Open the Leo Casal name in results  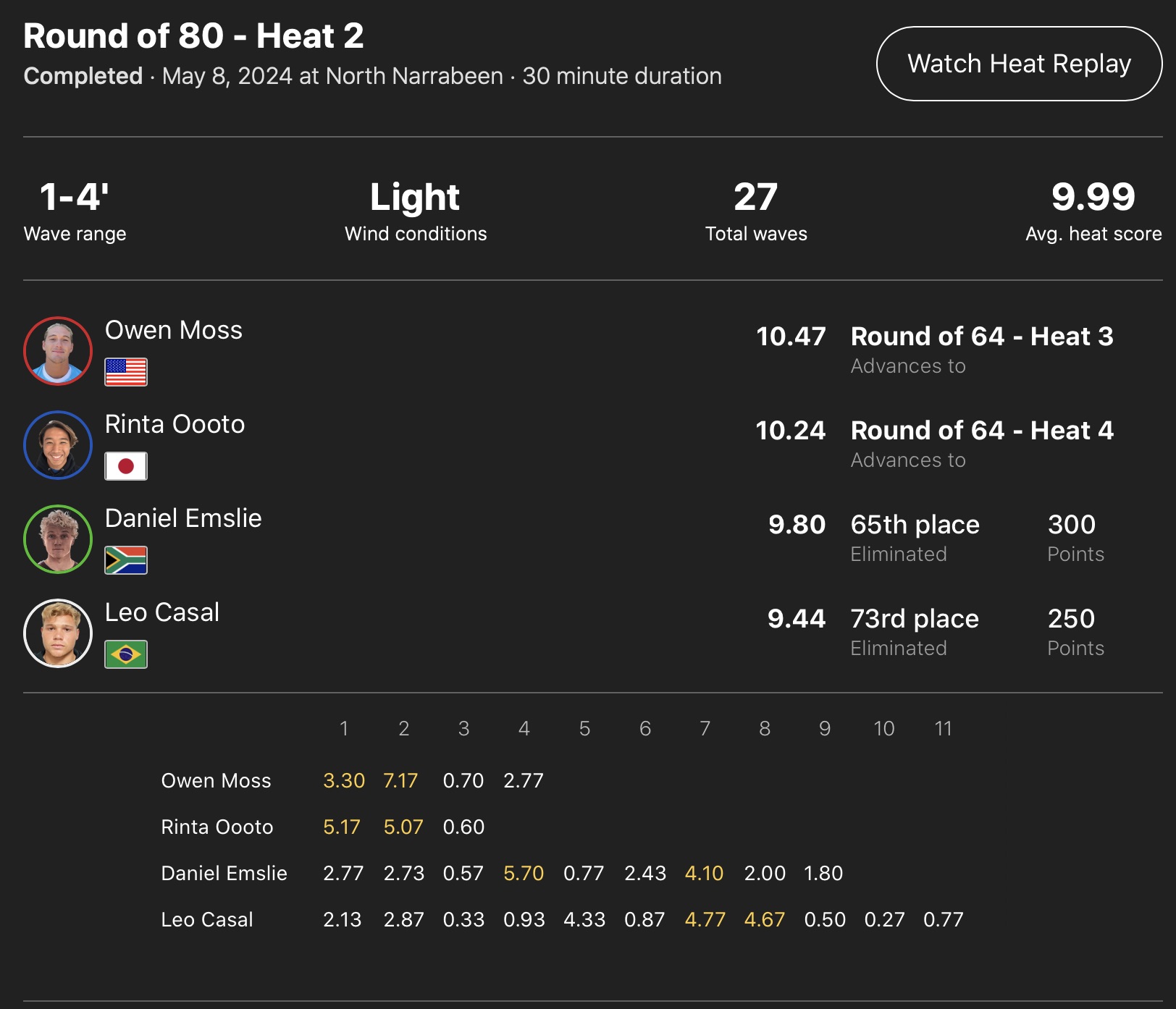[162, 612]
